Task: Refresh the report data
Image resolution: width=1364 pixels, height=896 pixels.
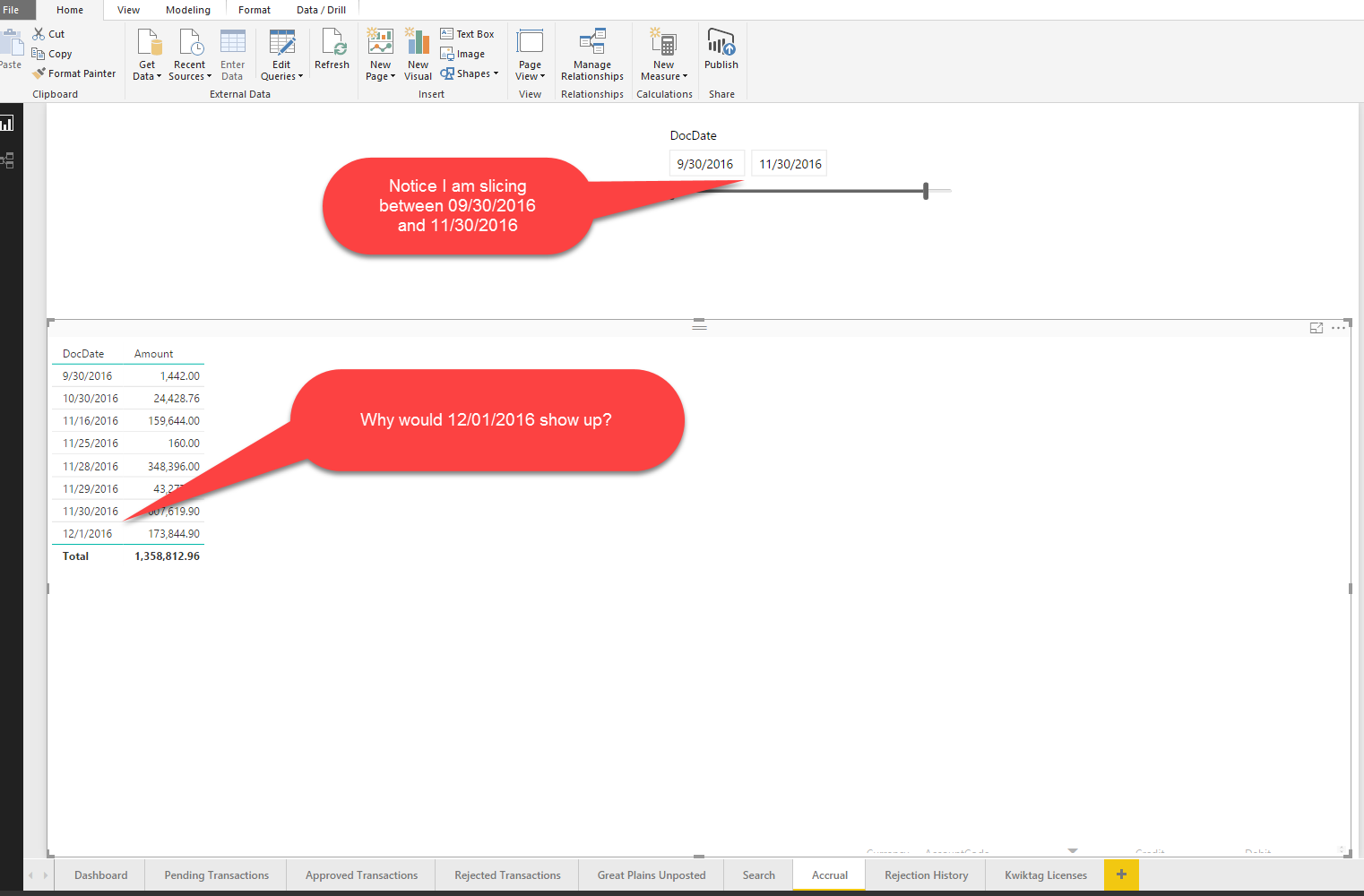Action: (332, 49)
